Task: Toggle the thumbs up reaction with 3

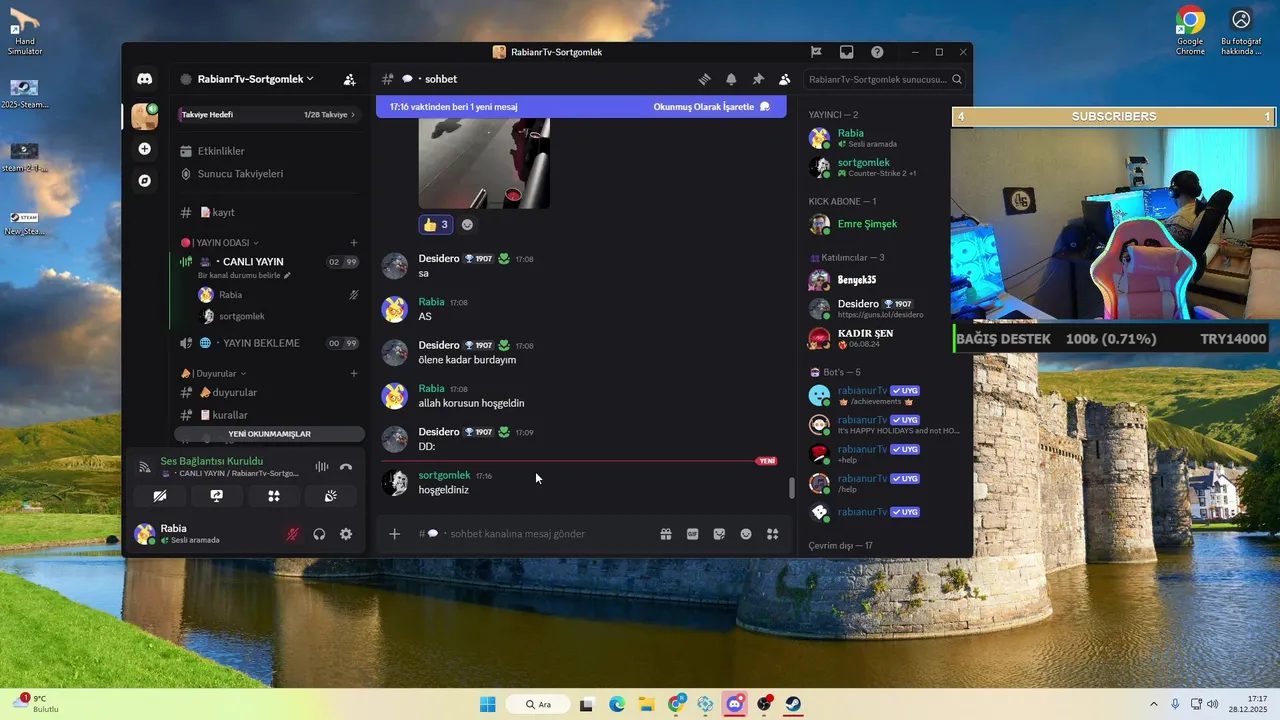Action: click(435, 224)
